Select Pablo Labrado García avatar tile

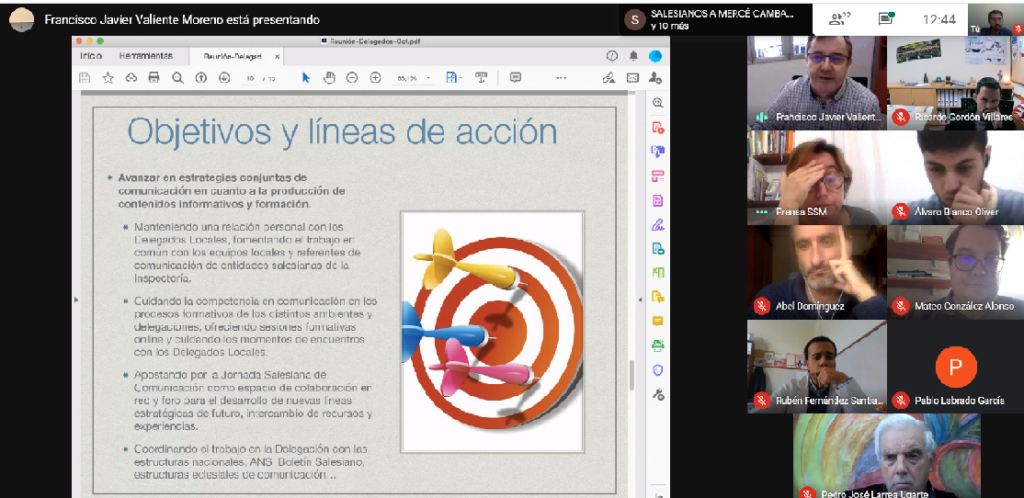point(955,367)
